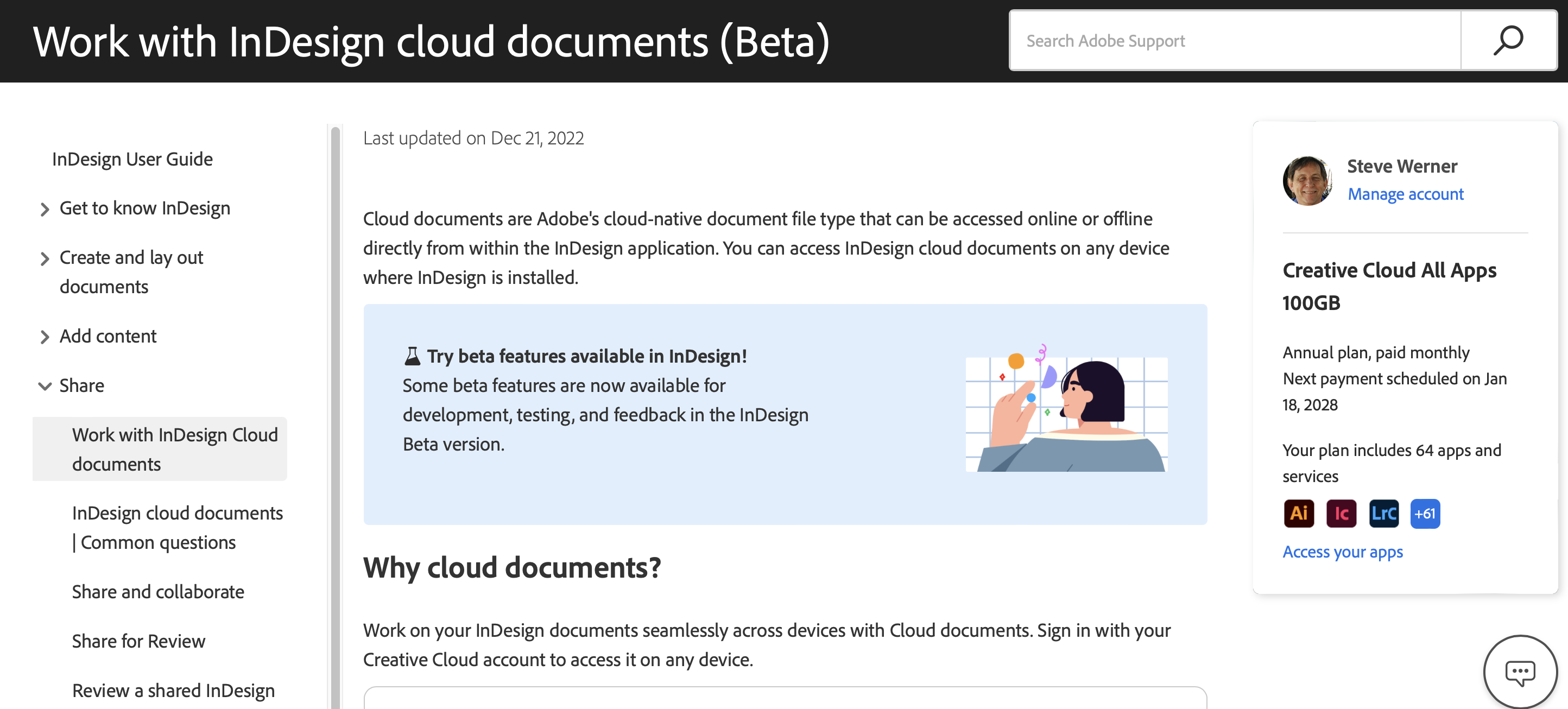Click the Lightroom Classic icon
The height and width of the screenshot is (709, 1568).
click(x=1383, y=513)
